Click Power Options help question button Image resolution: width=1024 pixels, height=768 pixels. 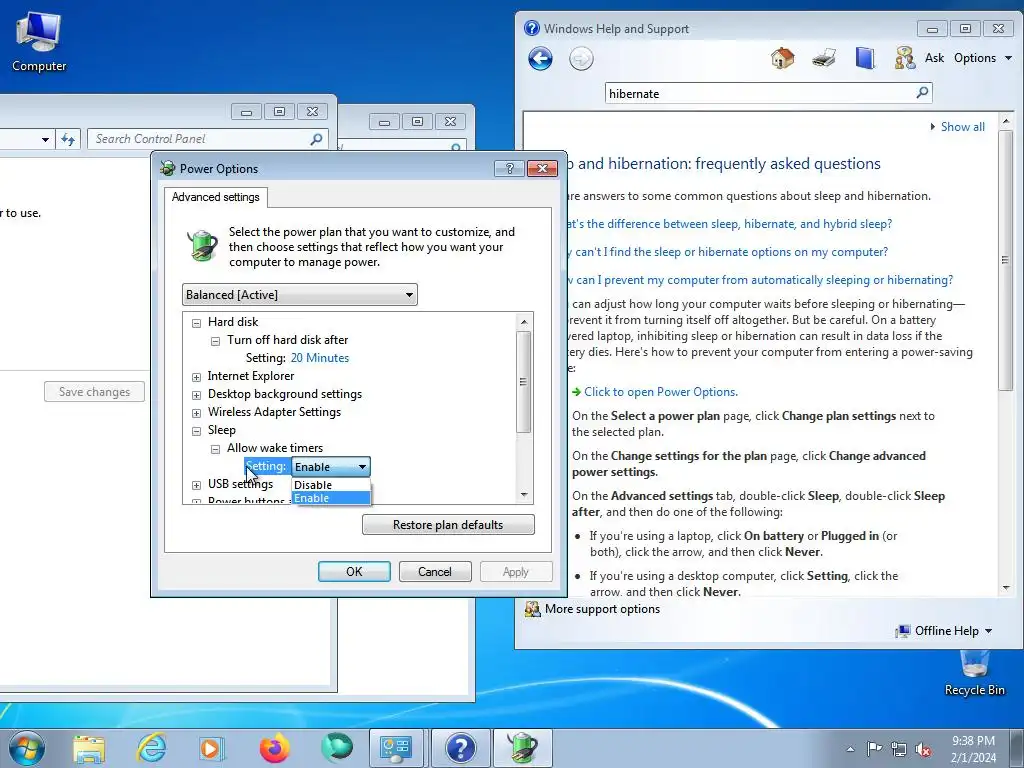coord(509,168)
